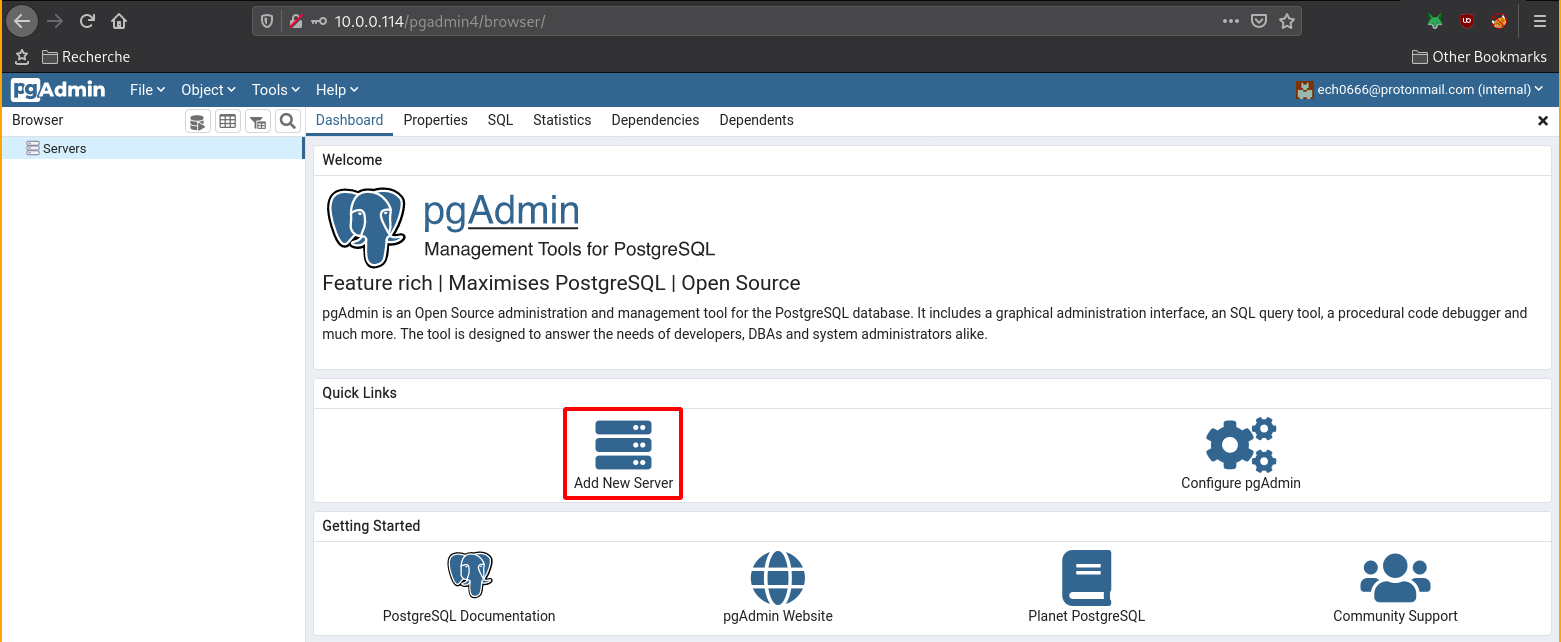Click the pgAdmin Website text link
This screenshot has height=642, width=1561.
pos(778,616)
